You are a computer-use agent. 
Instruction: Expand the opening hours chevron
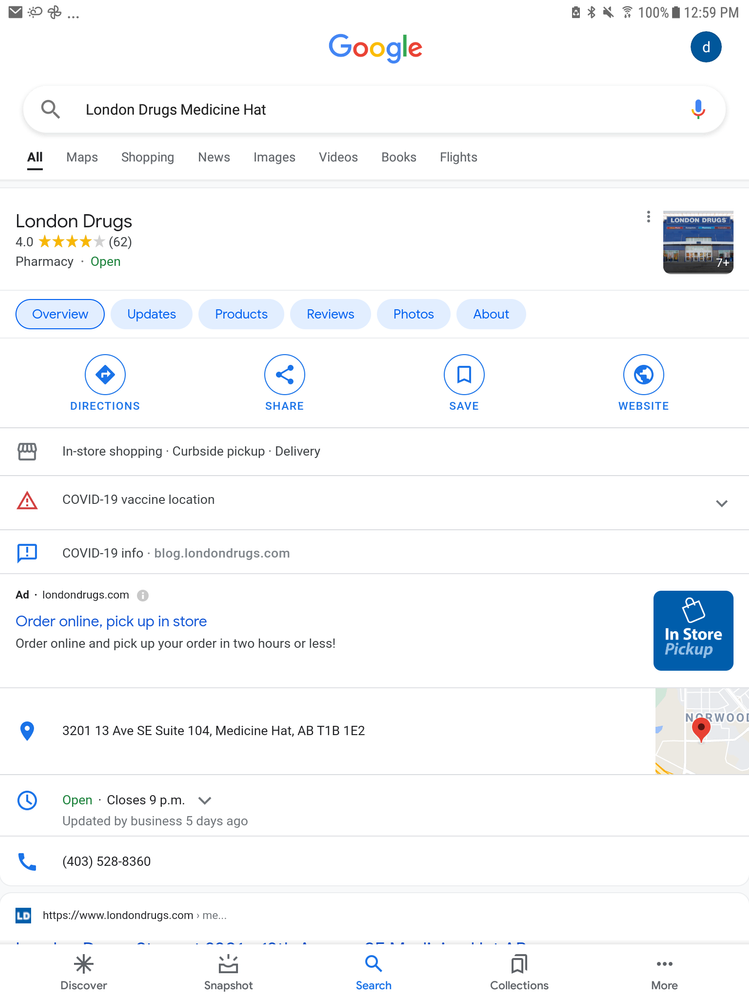[204, 801]
